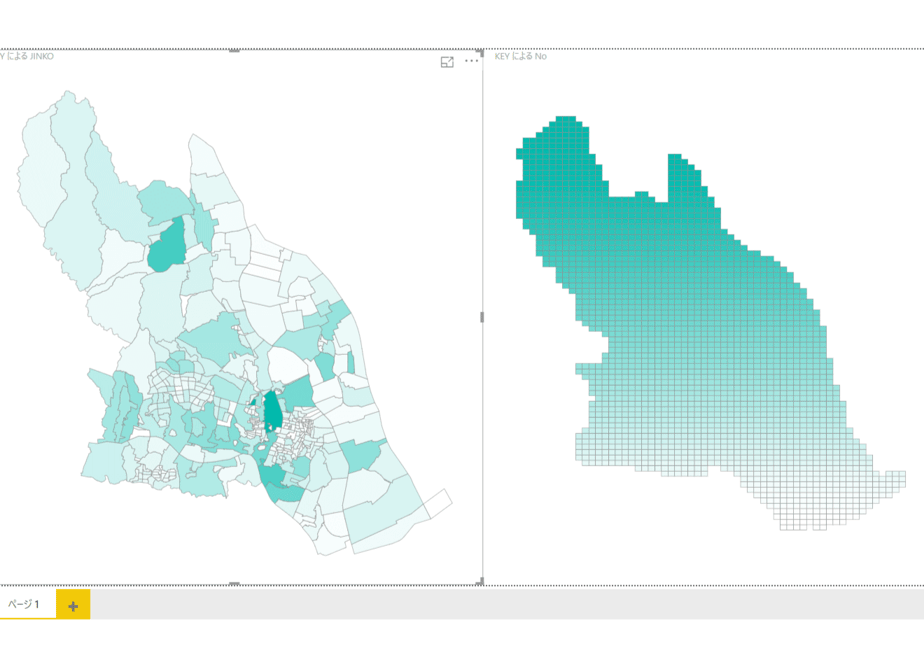Open focus mode for the JINKO map visual
924x660 pixels.
(x=447, y=62)
